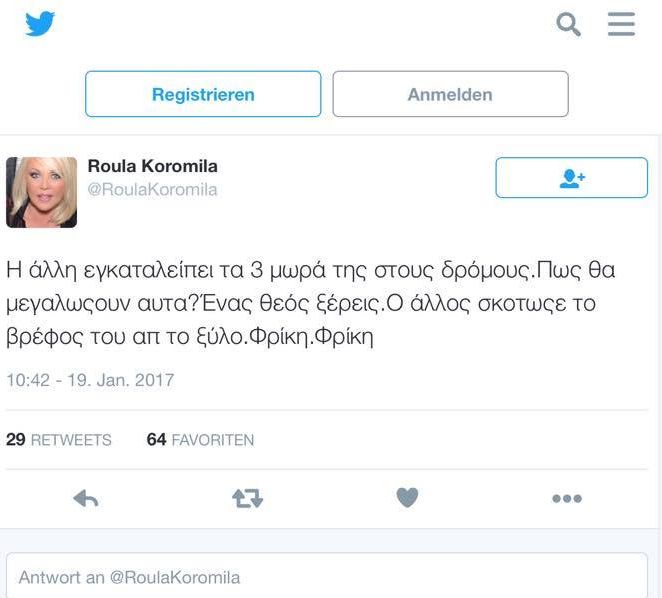This screenshot has height=598, width=662.
Task: Click the Registrieren button
Action: pyautogui.click(x=203, y=94)
